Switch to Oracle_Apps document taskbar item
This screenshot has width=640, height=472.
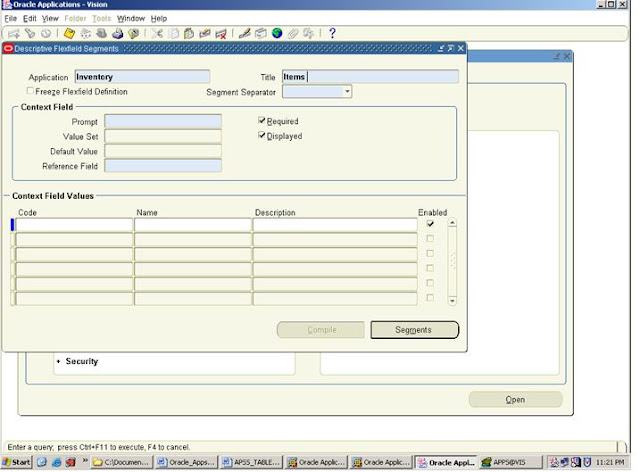point(187,462)
